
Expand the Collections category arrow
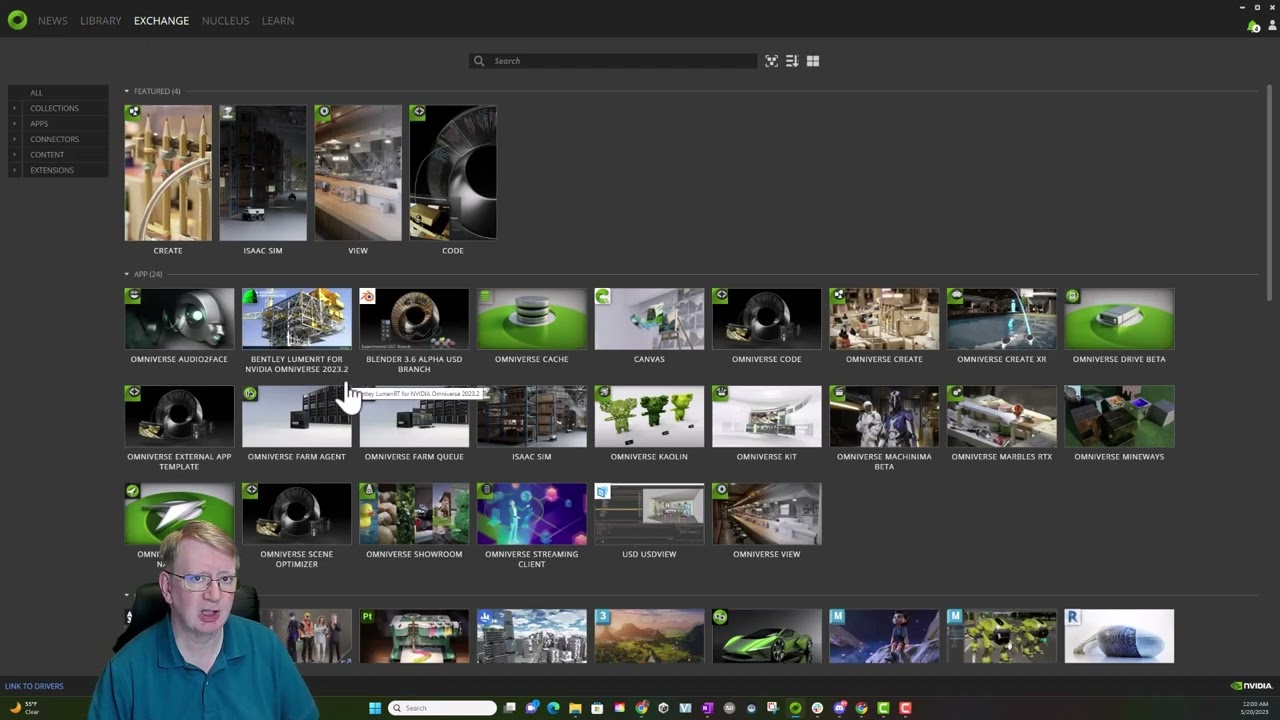pos(14,108)
